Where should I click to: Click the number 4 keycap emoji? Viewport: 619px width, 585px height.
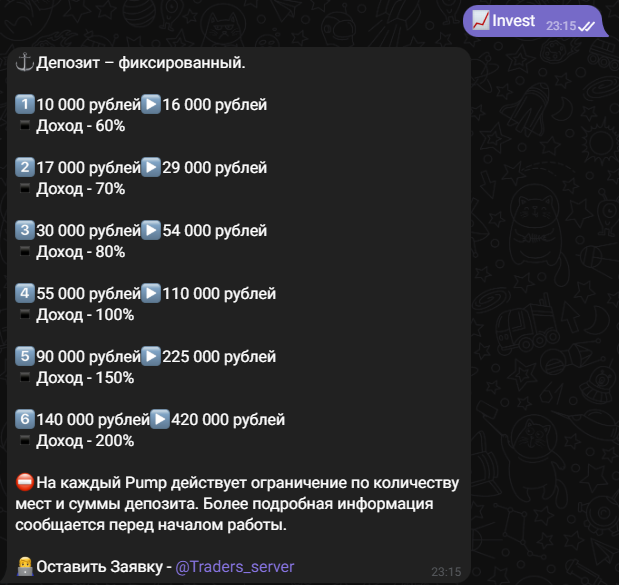[25, 294]
